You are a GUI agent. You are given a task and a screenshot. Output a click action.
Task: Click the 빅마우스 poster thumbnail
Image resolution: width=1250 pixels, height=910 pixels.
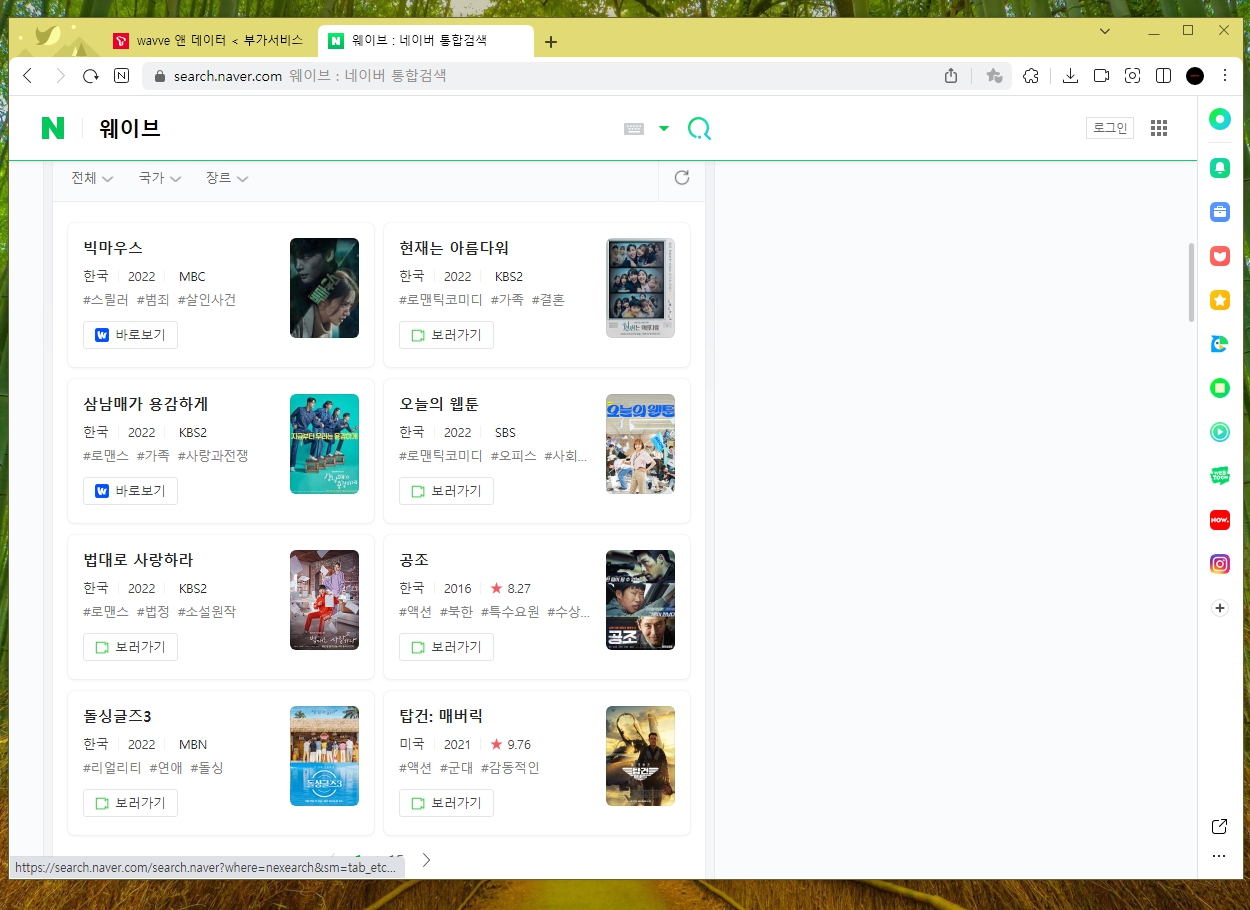pyautogui.click(x=324, y=288)
